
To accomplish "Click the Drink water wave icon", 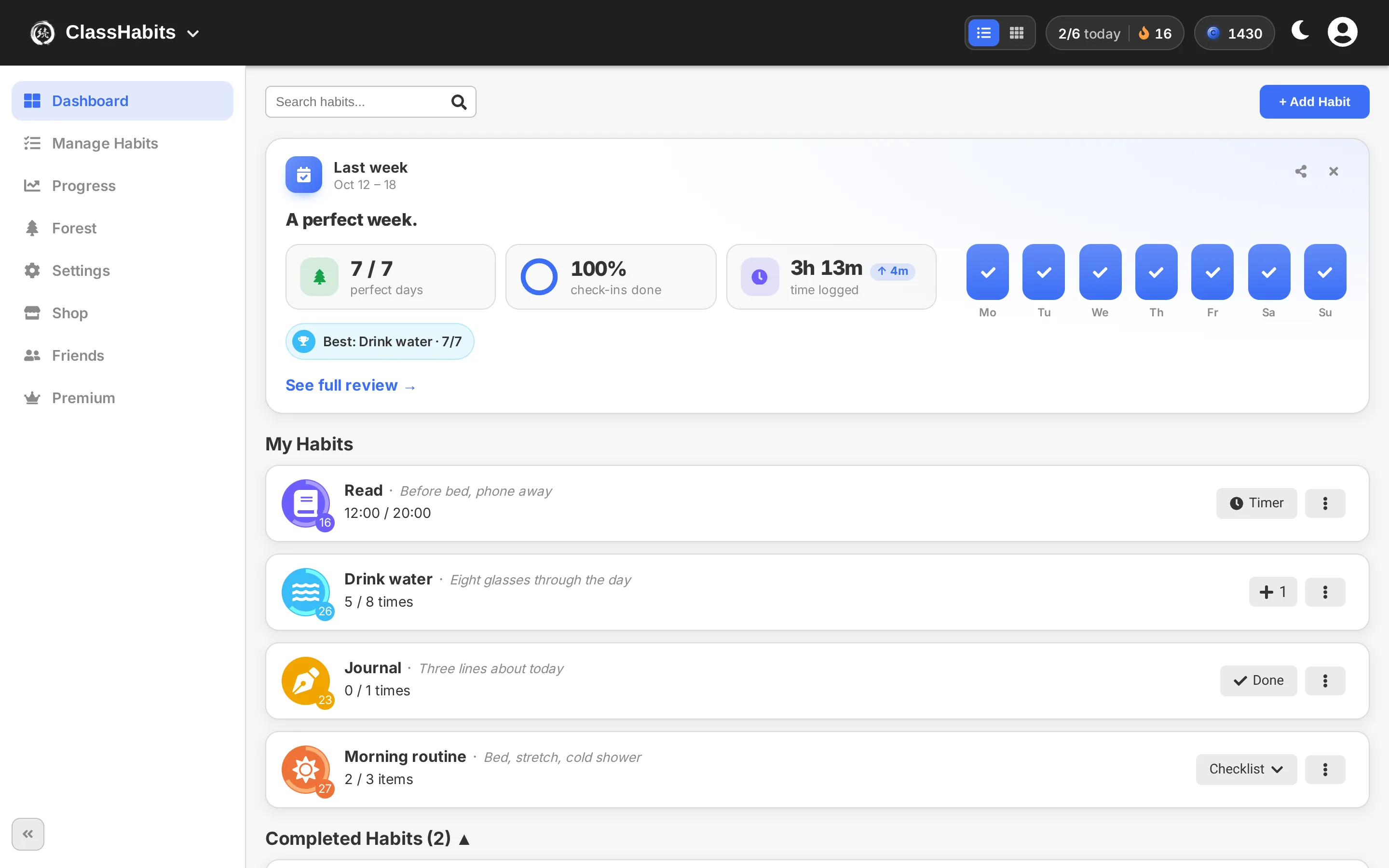I will (306, 592).
